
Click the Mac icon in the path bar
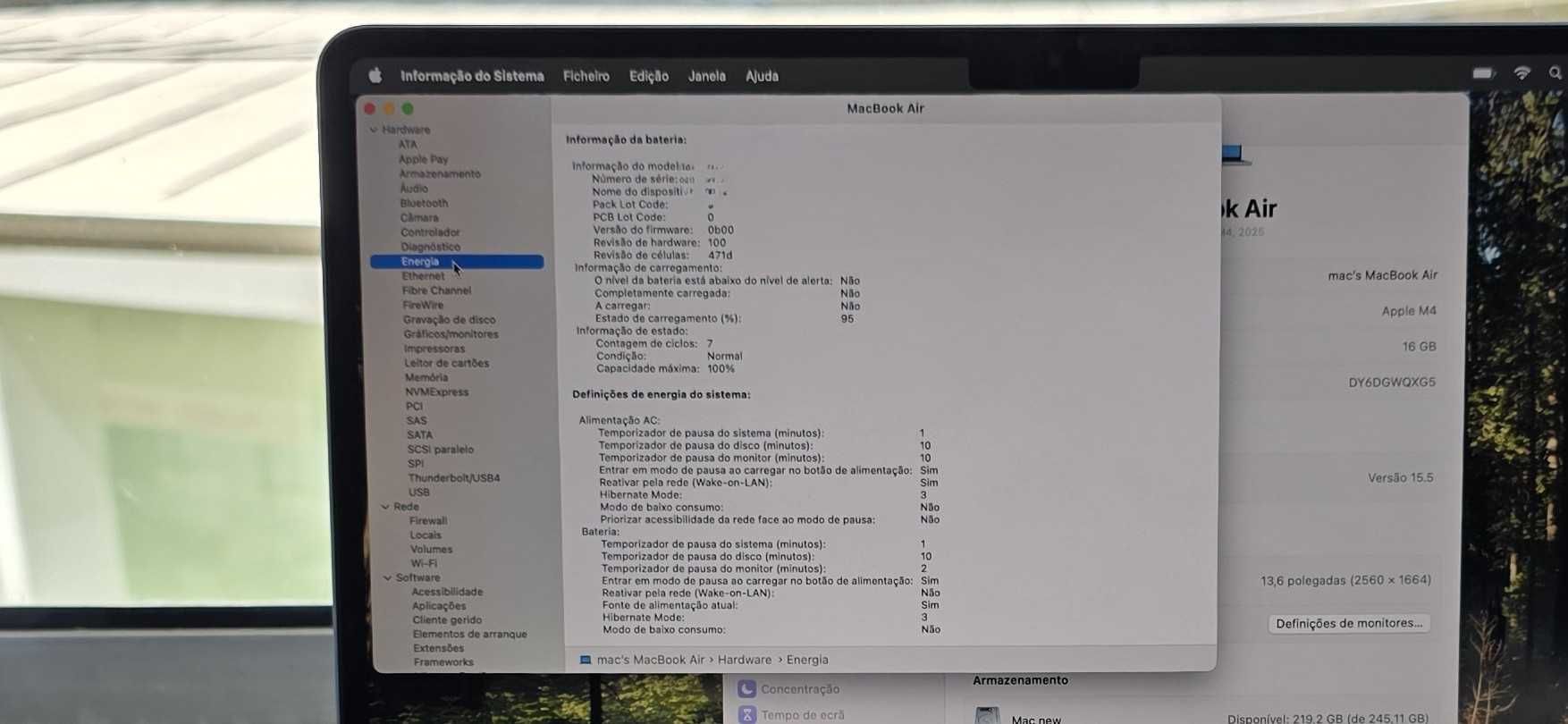coord(586,660)
